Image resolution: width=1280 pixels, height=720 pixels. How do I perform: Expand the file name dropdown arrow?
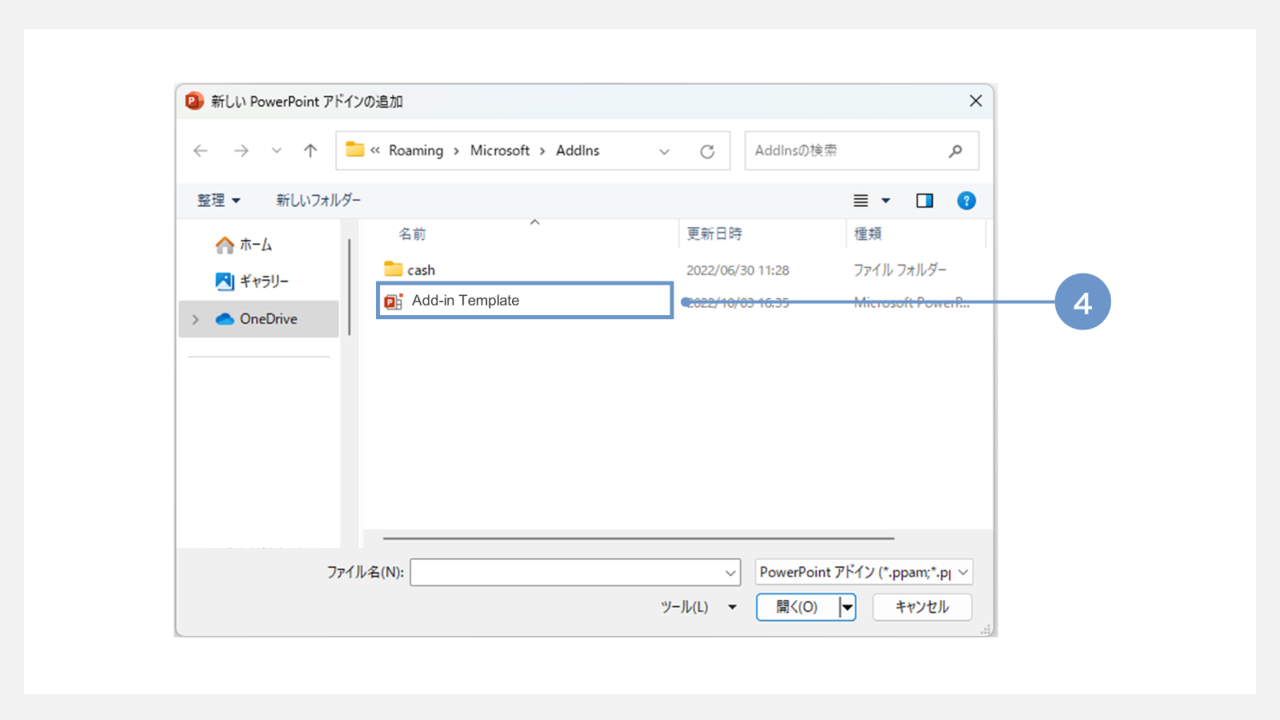[730, 573]
